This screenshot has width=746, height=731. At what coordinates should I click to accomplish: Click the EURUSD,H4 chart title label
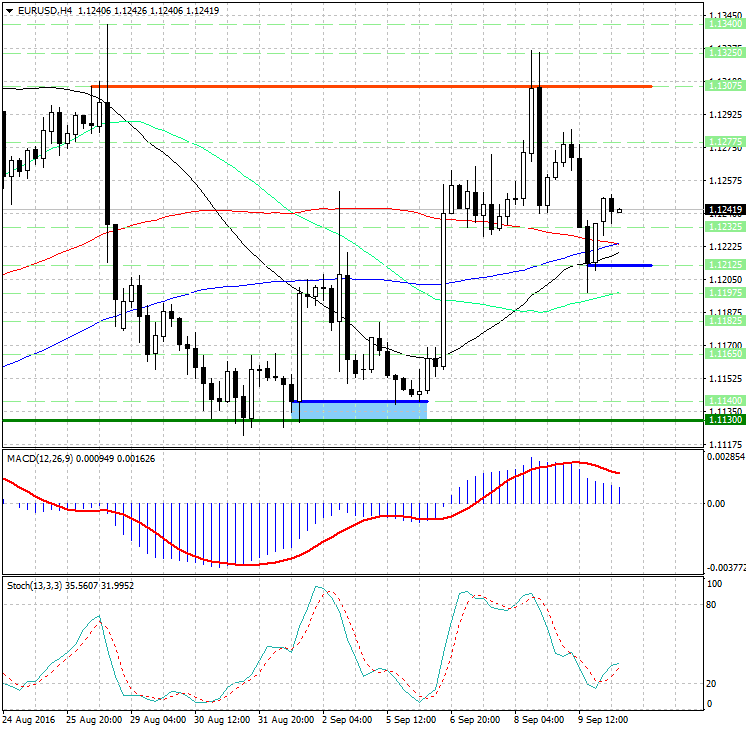click(40, 10)
